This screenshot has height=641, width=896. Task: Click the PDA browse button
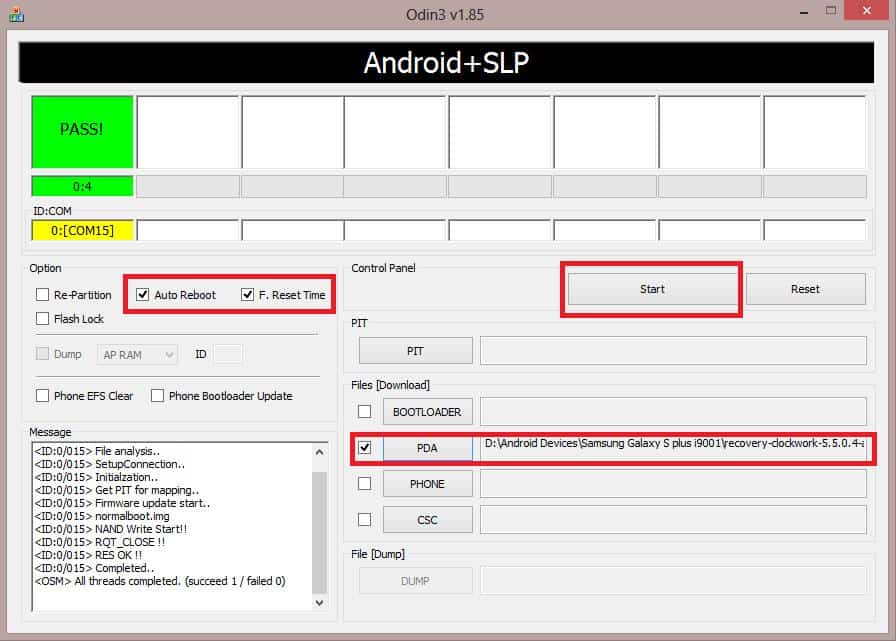(427, 448)
